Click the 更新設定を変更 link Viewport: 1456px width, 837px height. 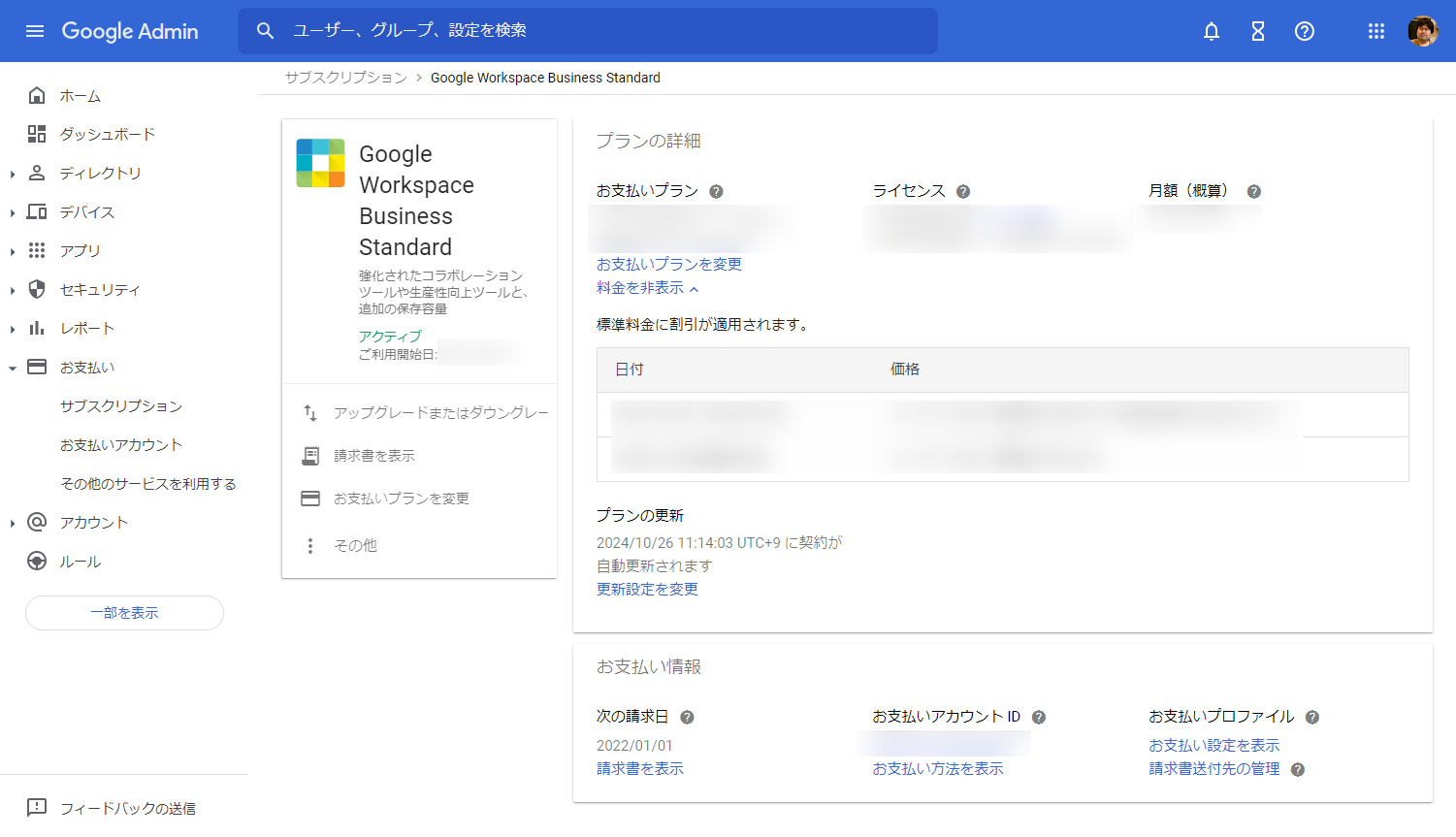coord(647,590)
